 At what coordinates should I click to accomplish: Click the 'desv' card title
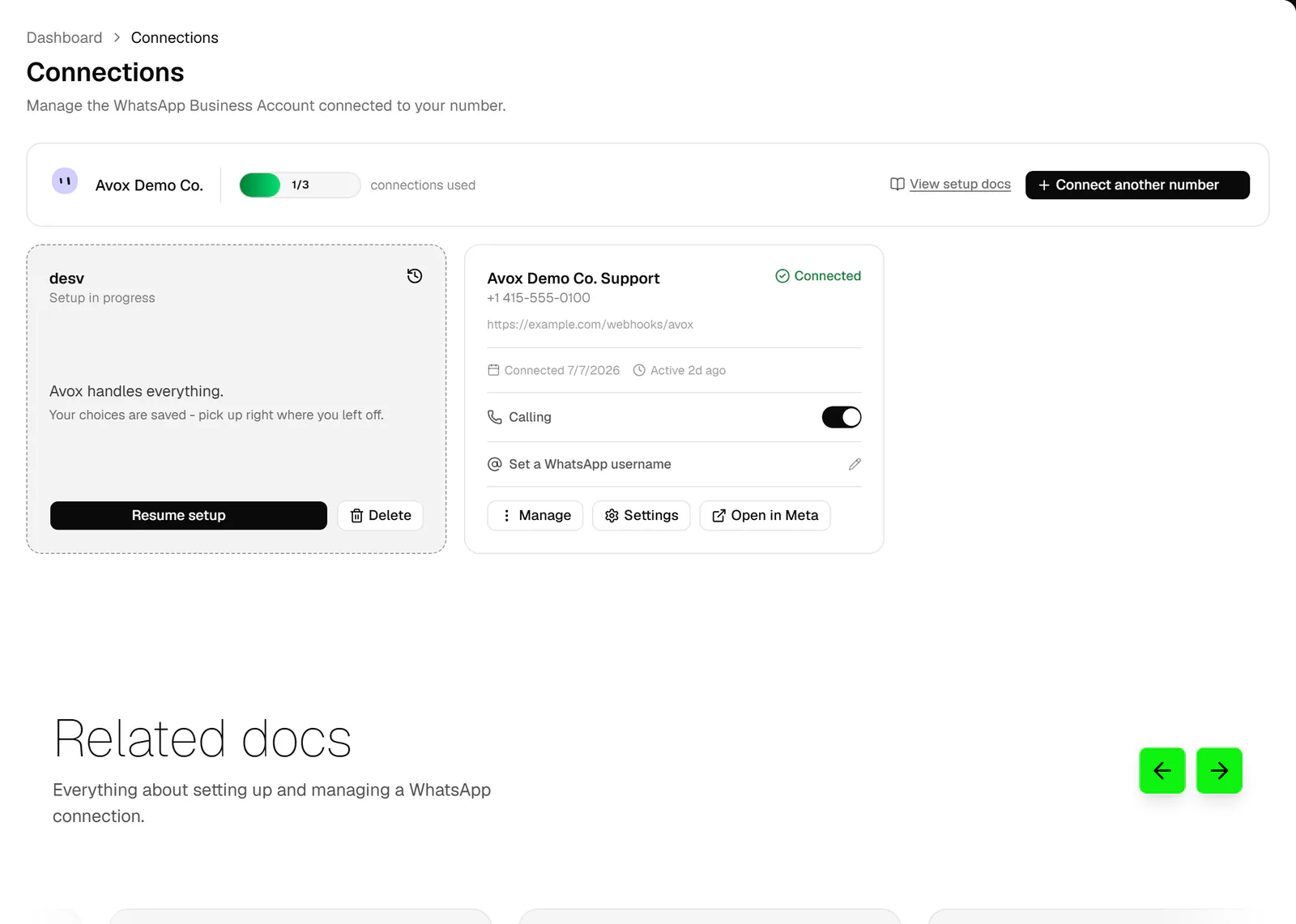66,279
